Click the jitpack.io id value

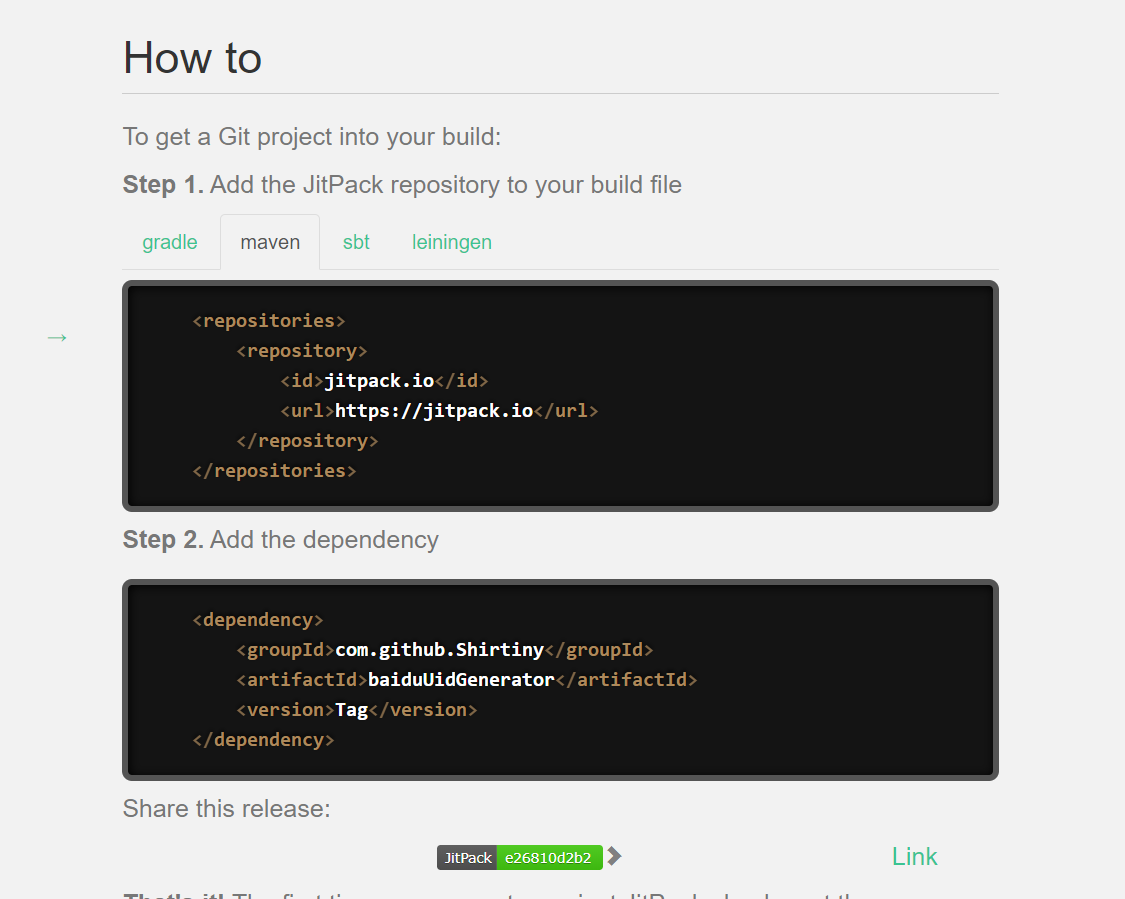(x=380, y=381)
